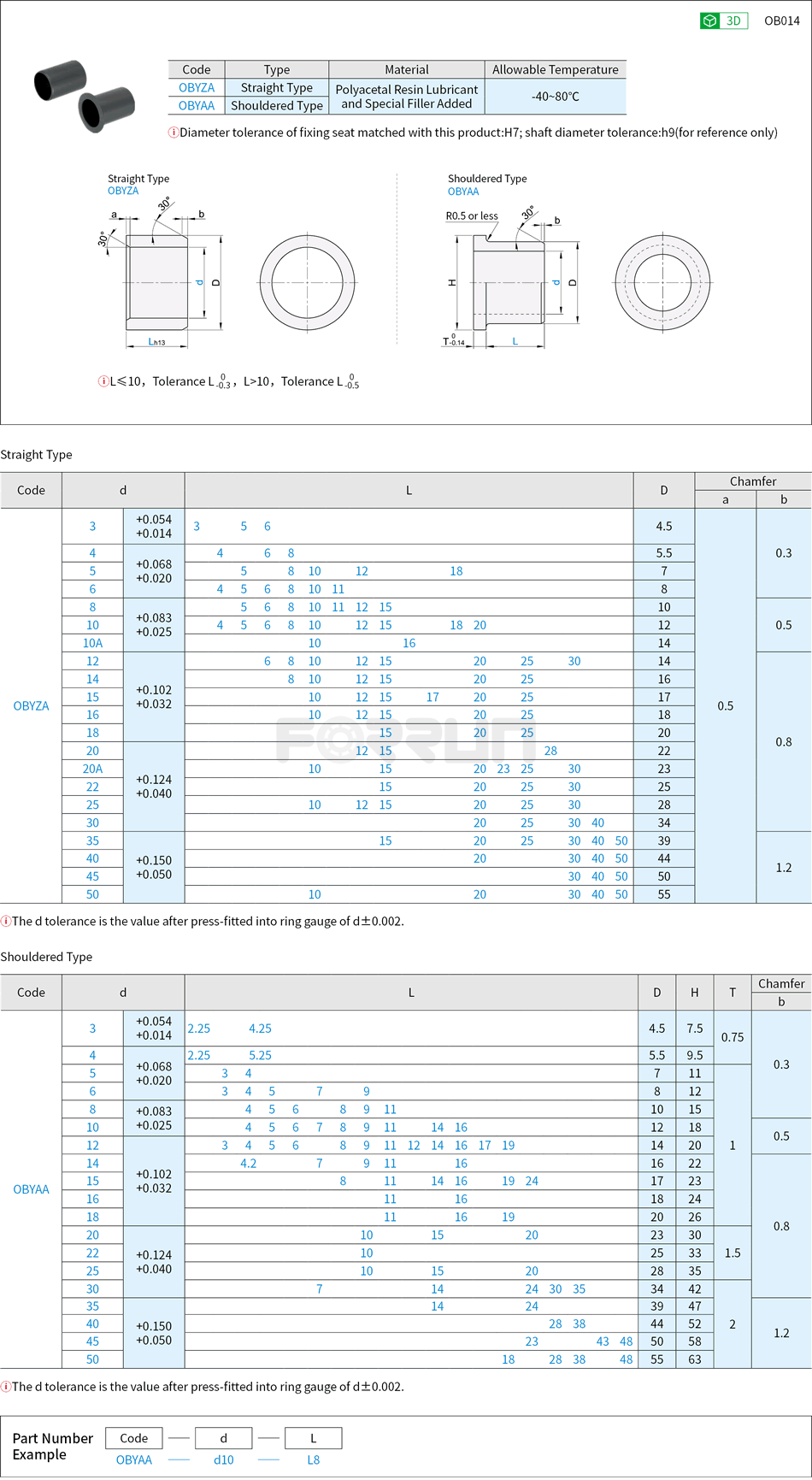The width and height of the screenshot is (812, 1480).
Task: Click the OBYAA code cell in the Shouldered Type table
Action: click(31, 1189)
